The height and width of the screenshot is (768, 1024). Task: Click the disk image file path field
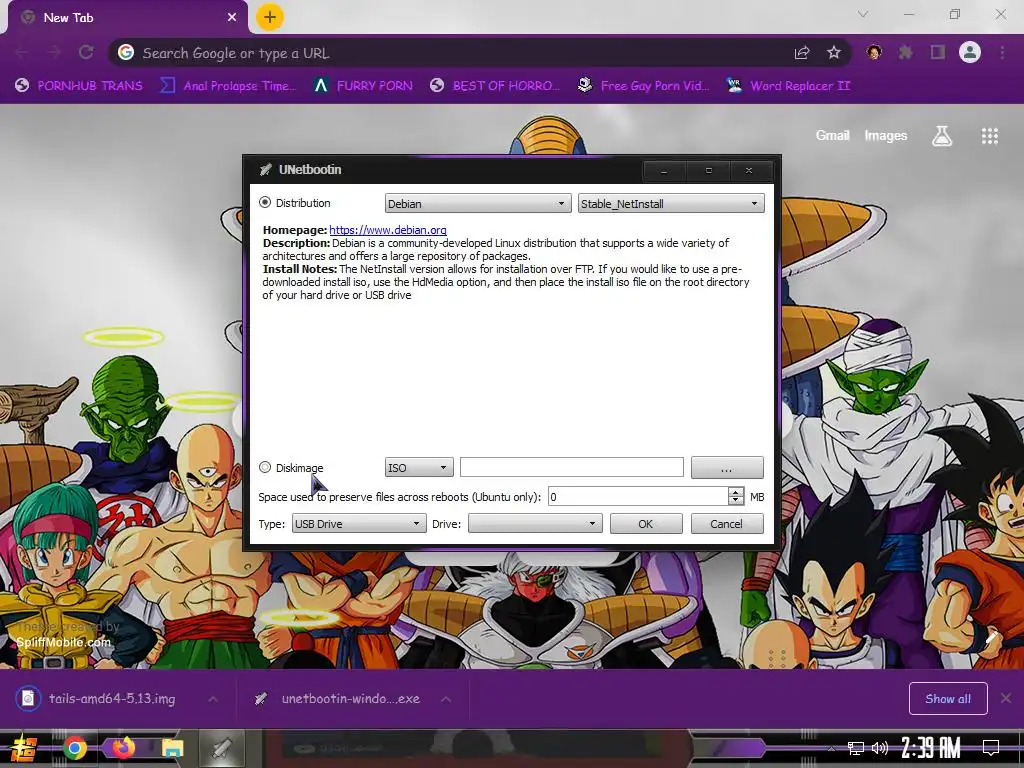[x=571, y=467]
